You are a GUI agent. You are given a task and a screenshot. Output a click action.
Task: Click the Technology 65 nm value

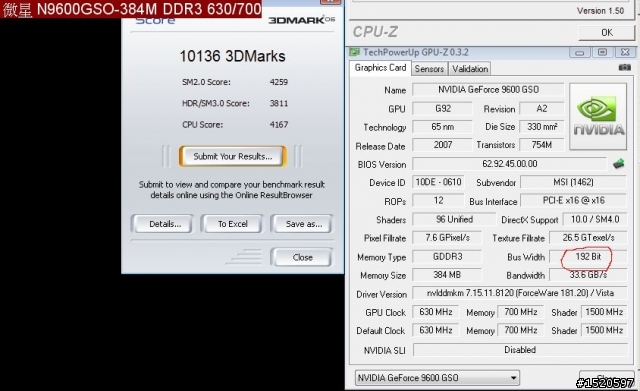click(442, 127)
